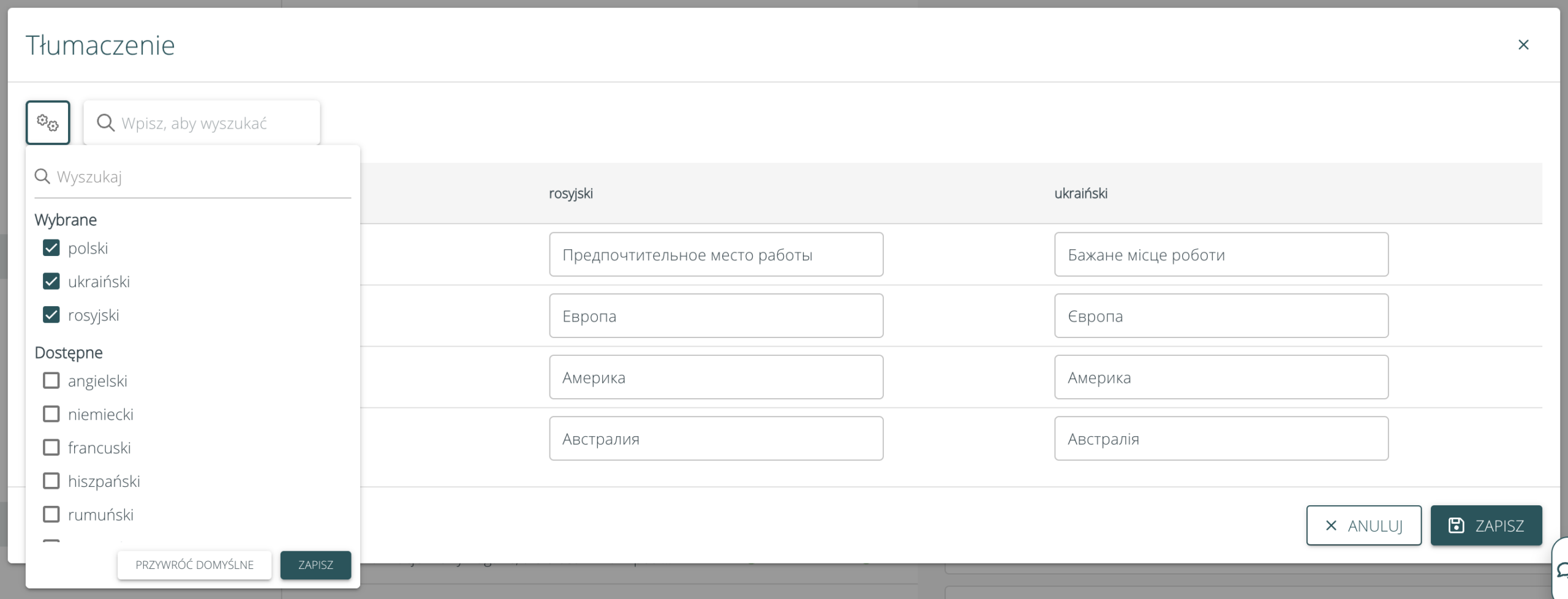Enable the rumuński language checkbox
The height and width of the screenshot is (599, 1568).
(51, 514)
